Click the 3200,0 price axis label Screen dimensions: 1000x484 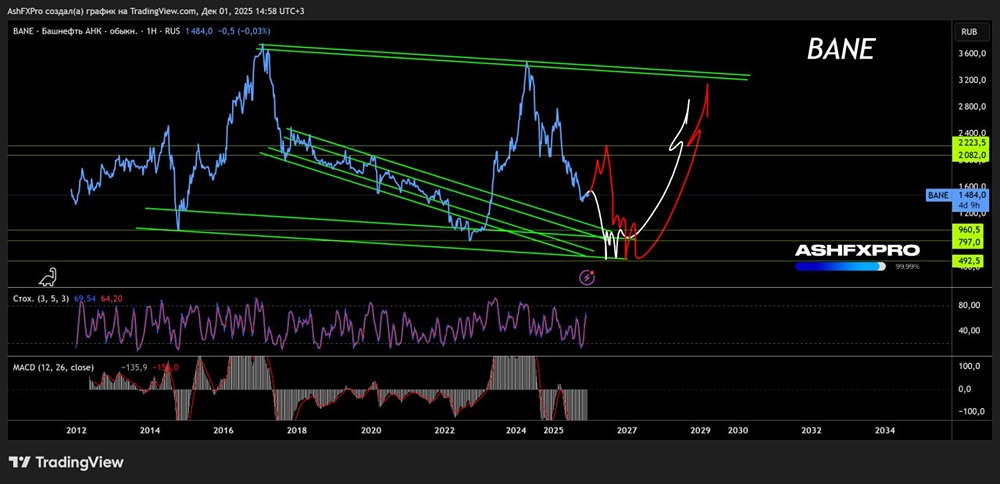click(x=973, y=80)
